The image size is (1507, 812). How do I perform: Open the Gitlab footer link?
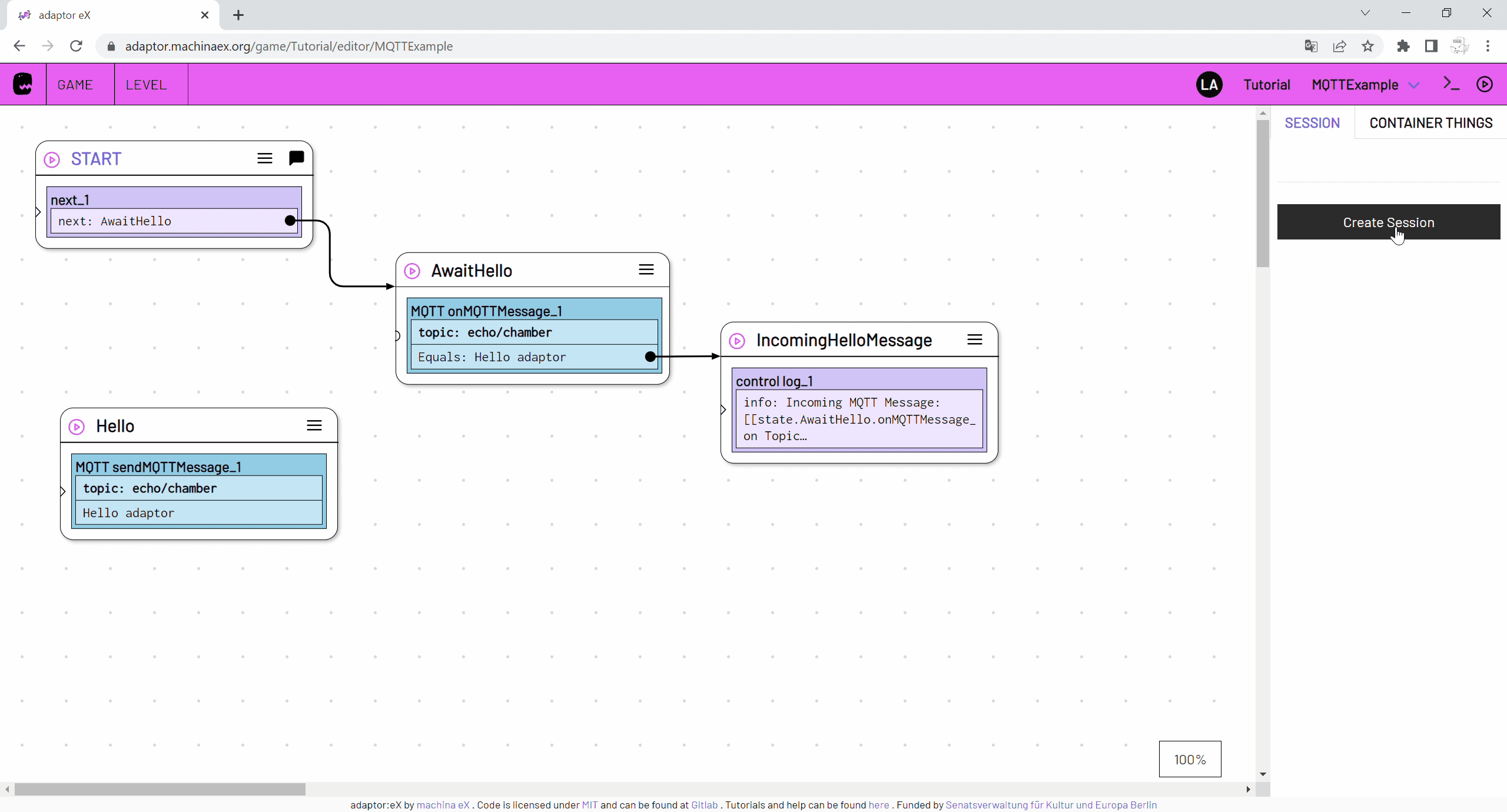pyautogui.click(x=704, y=805)
